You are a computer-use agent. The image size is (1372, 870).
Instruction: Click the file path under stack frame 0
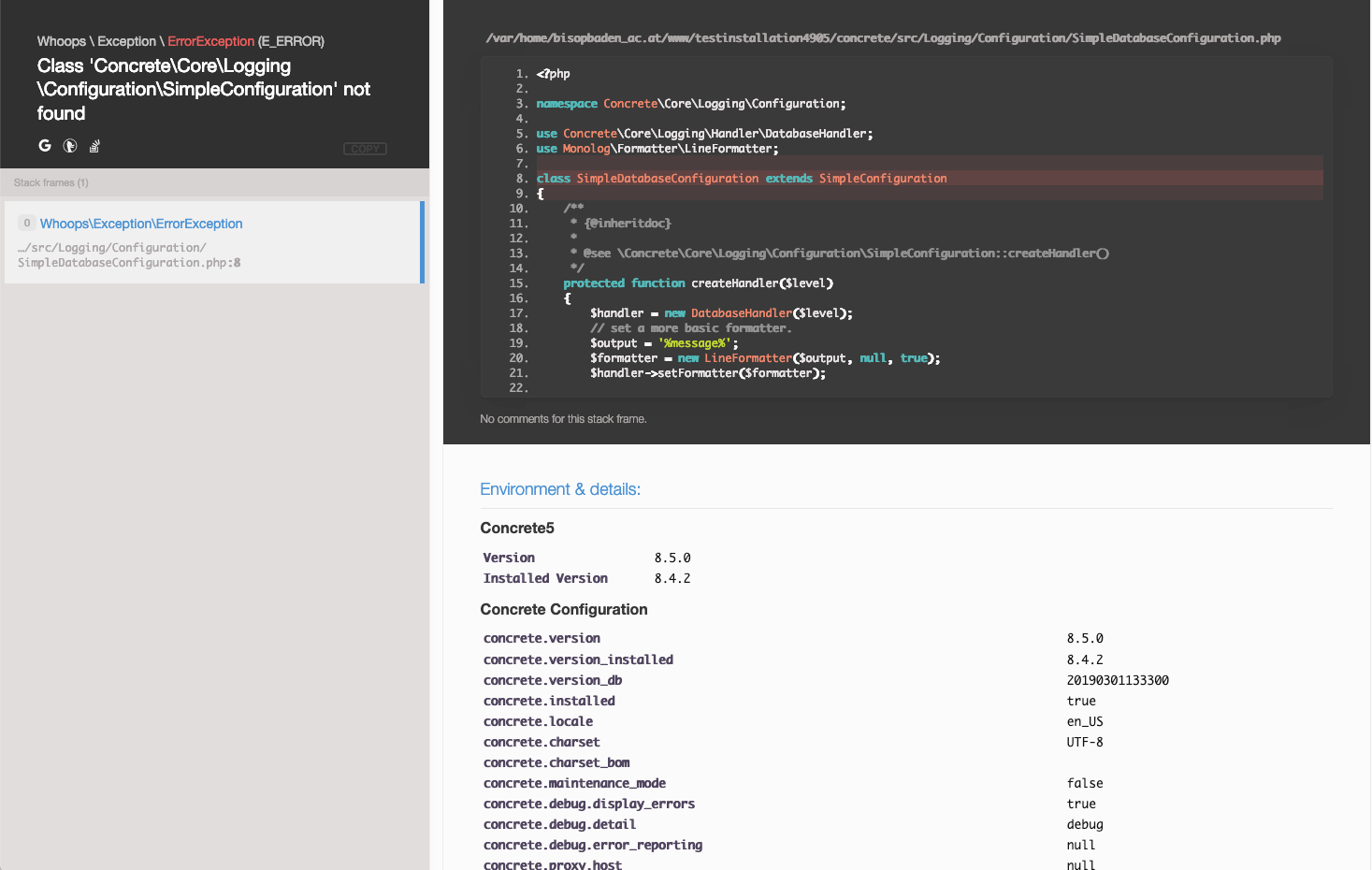point(129,255)
